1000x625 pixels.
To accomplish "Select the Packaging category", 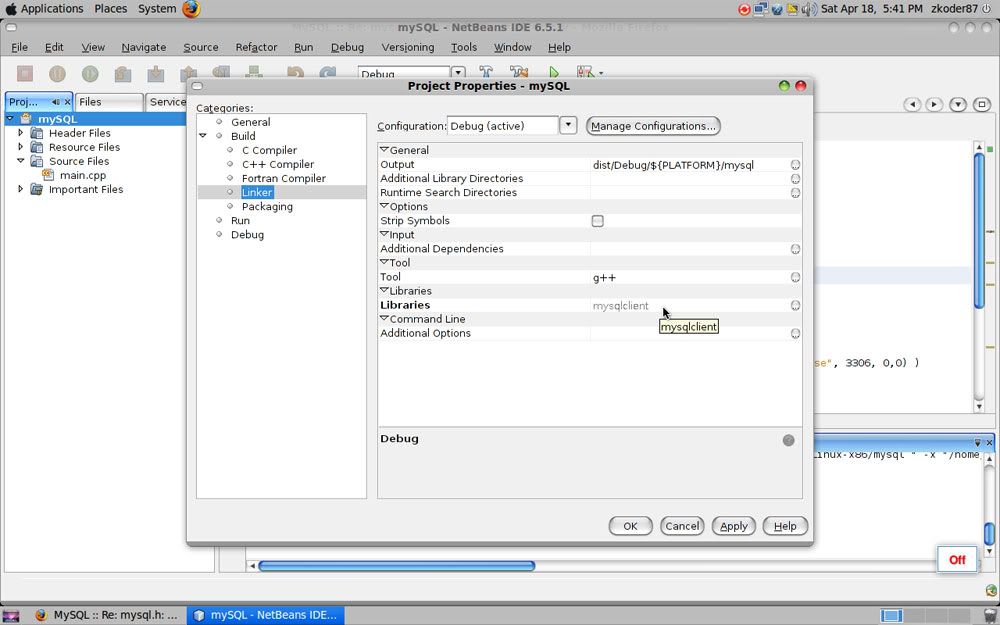I will tap(267, 207).
